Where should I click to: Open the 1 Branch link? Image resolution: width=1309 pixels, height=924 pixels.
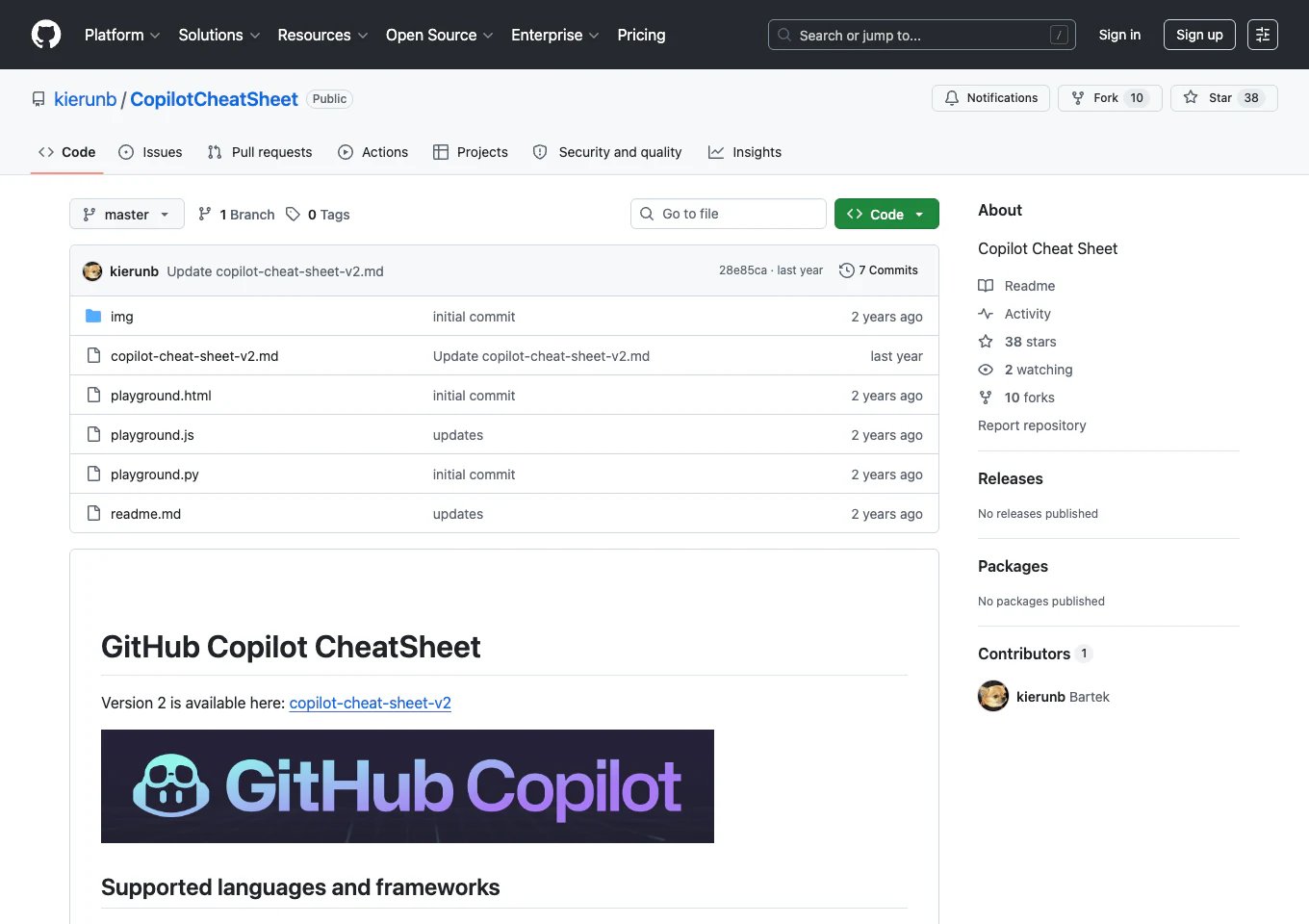tap(236, 214)
